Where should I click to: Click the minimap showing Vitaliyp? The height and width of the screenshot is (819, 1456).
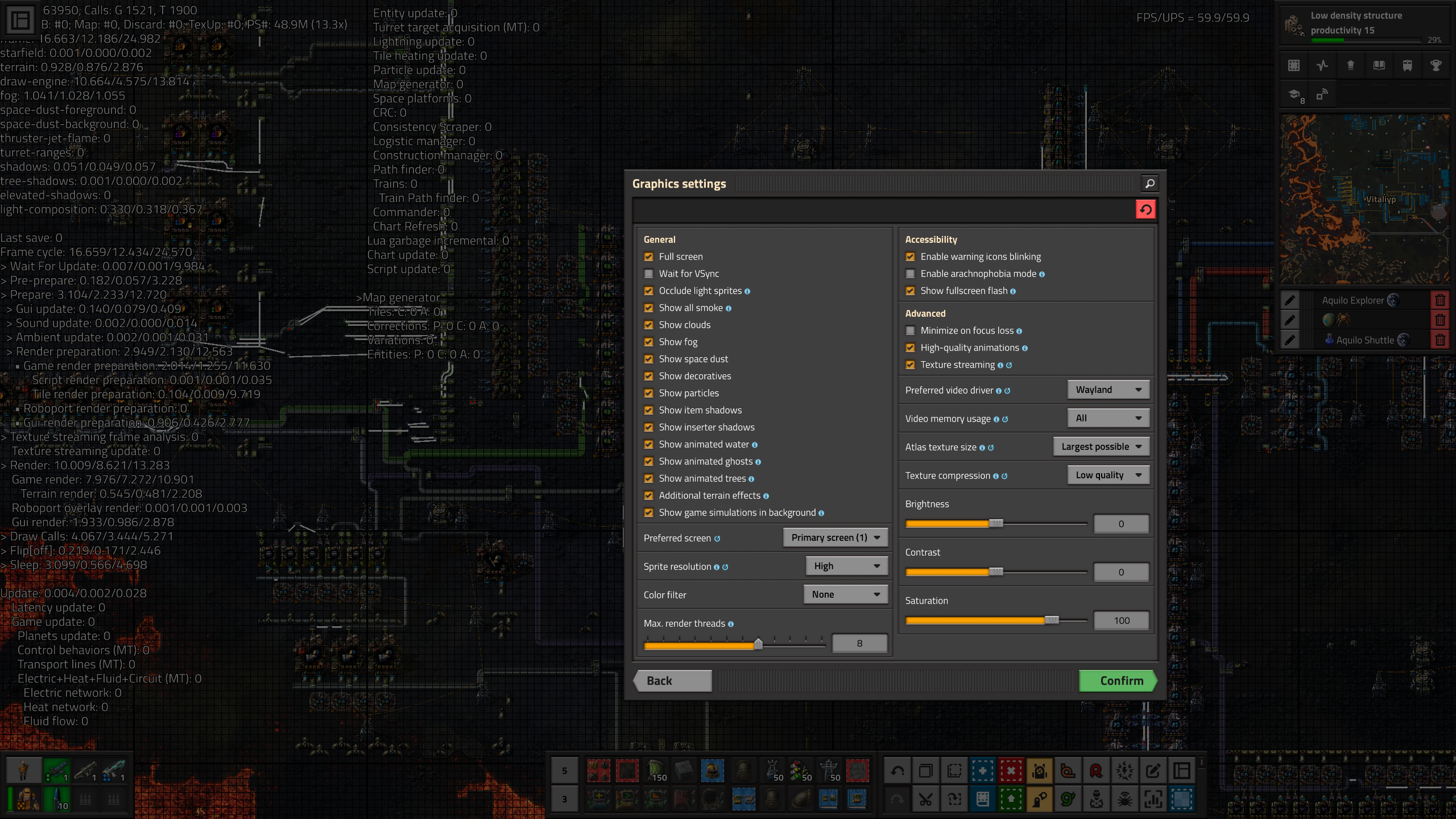pyautogui.click(x=1365, y=199)
